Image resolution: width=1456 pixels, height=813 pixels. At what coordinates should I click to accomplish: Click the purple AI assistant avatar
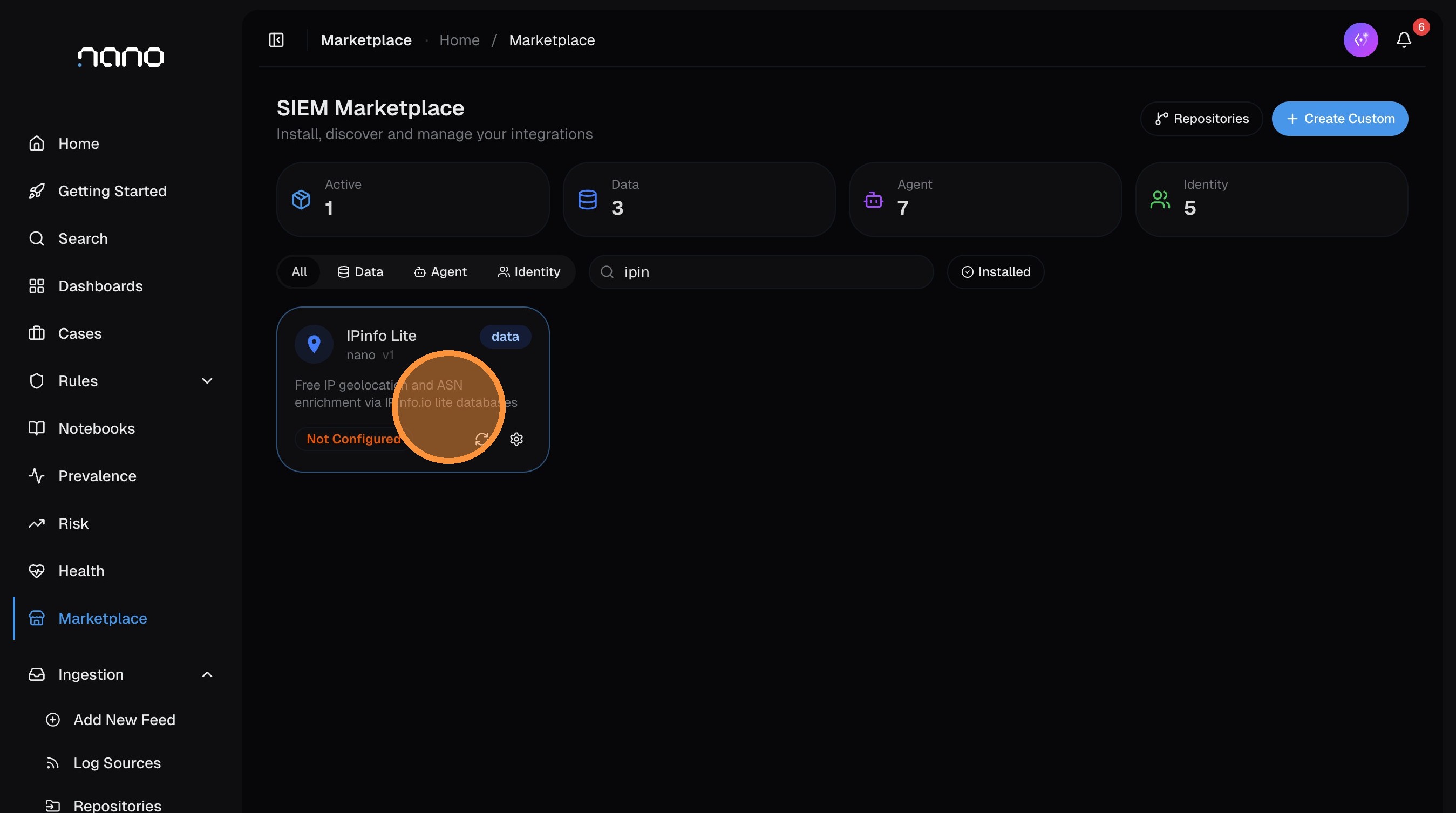[x=1360, y=40]
